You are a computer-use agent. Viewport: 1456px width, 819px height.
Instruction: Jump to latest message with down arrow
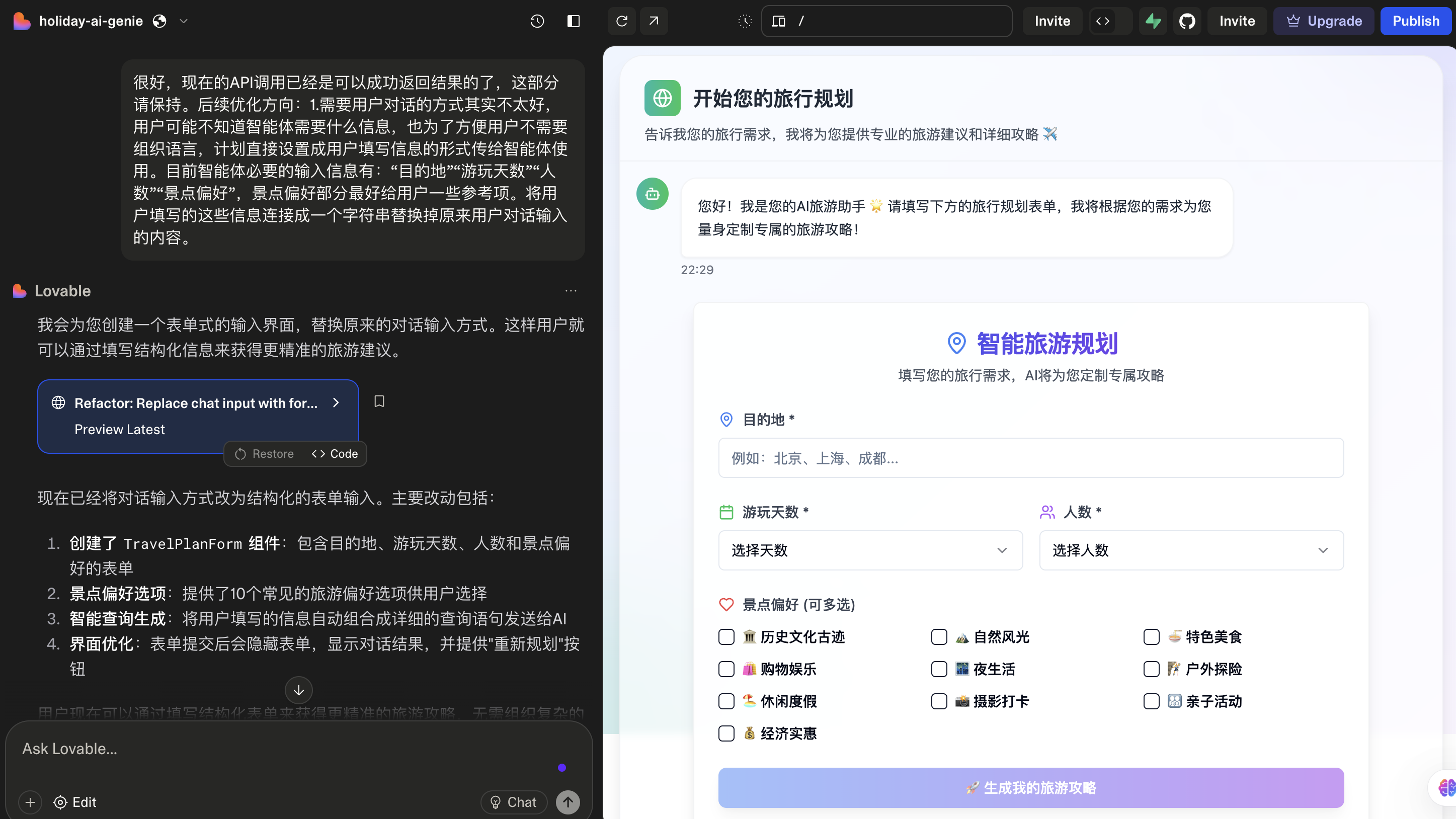click(299, 690)
